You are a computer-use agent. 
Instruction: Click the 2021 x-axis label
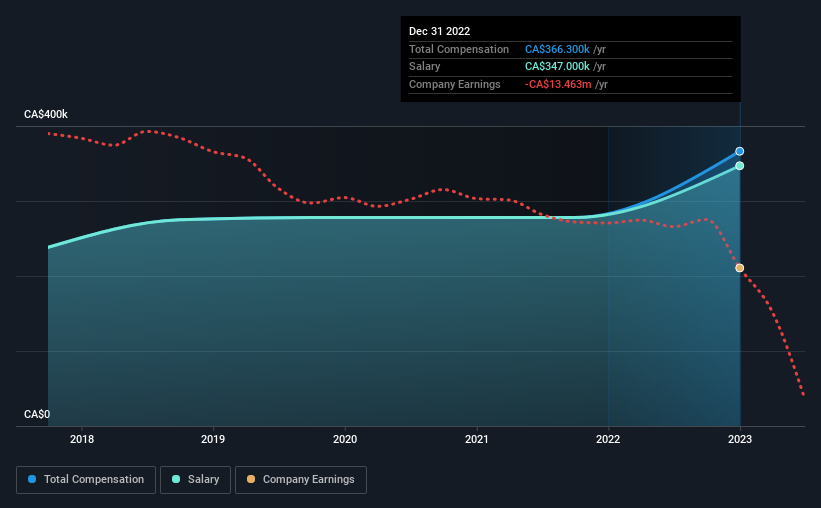coord(476,439)
